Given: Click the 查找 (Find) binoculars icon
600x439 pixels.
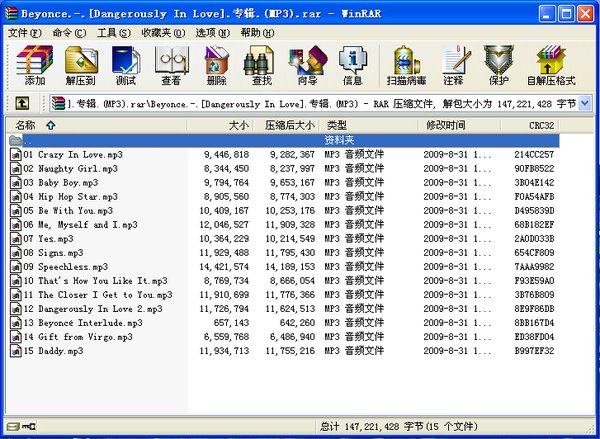Looking at the screenshot, I should tap(262, 65).
